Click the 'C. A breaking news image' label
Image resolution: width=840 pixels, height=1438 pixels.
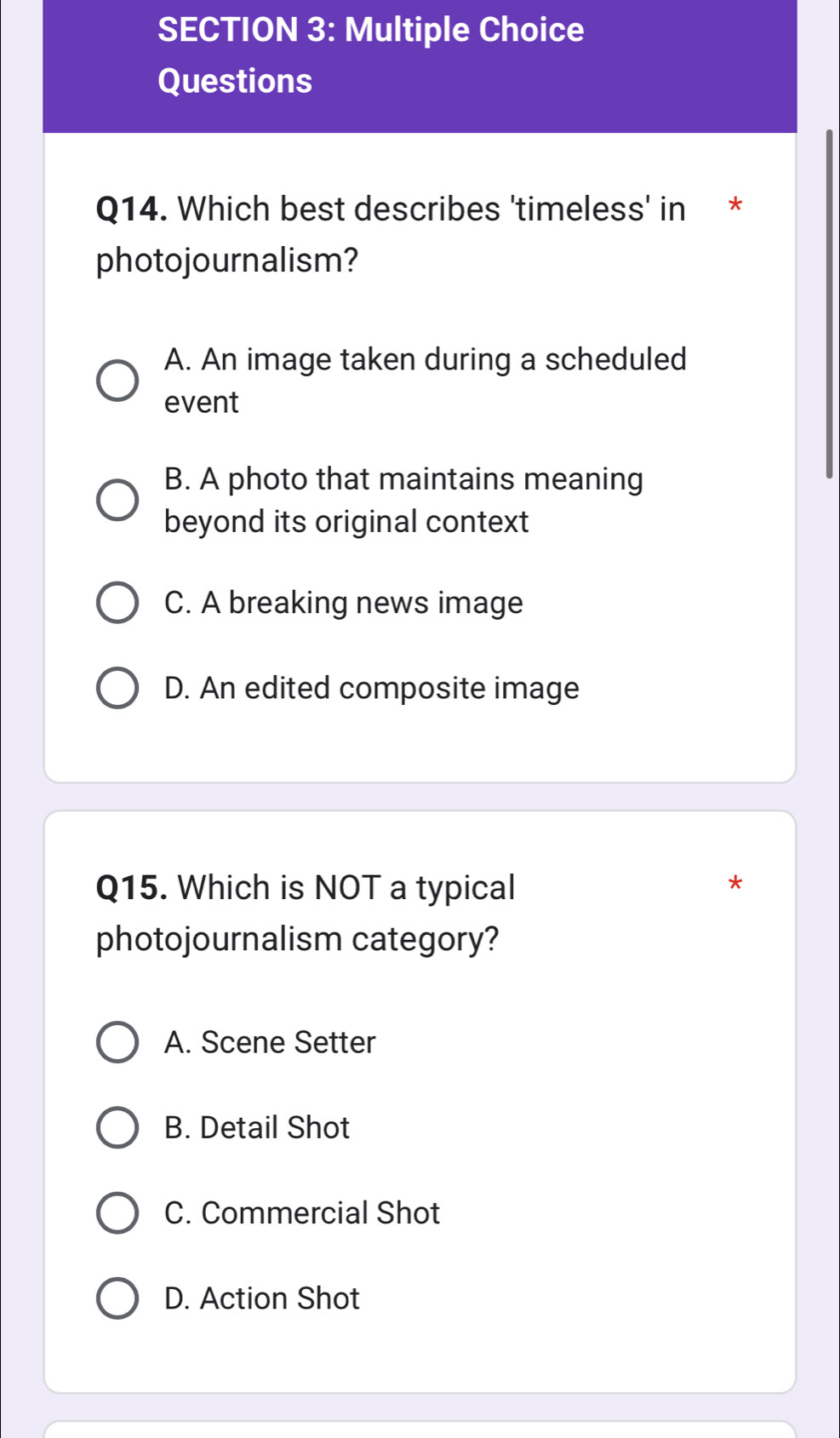344,603
